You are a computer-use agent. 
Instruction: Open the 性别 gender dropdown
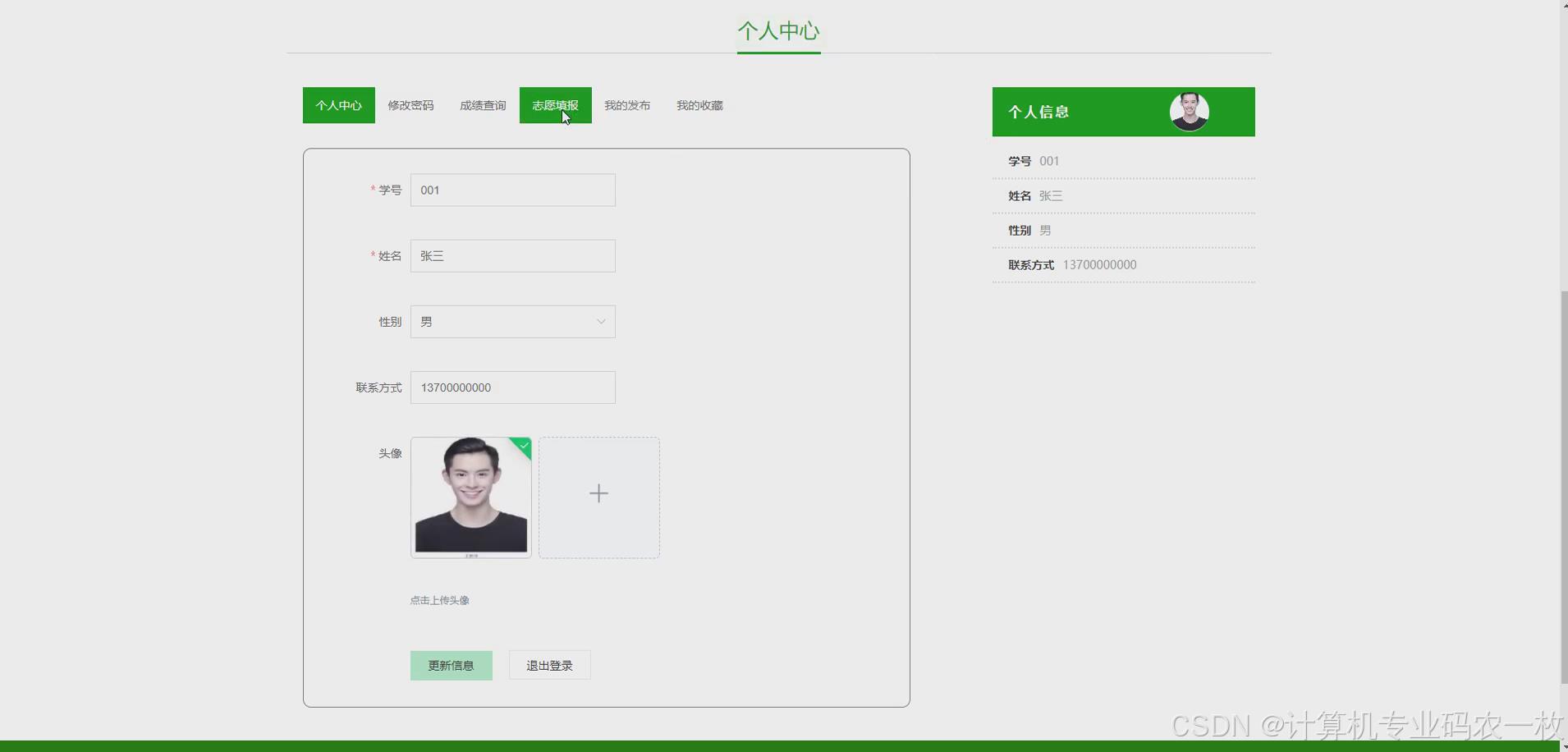click(x=513, y=321)
